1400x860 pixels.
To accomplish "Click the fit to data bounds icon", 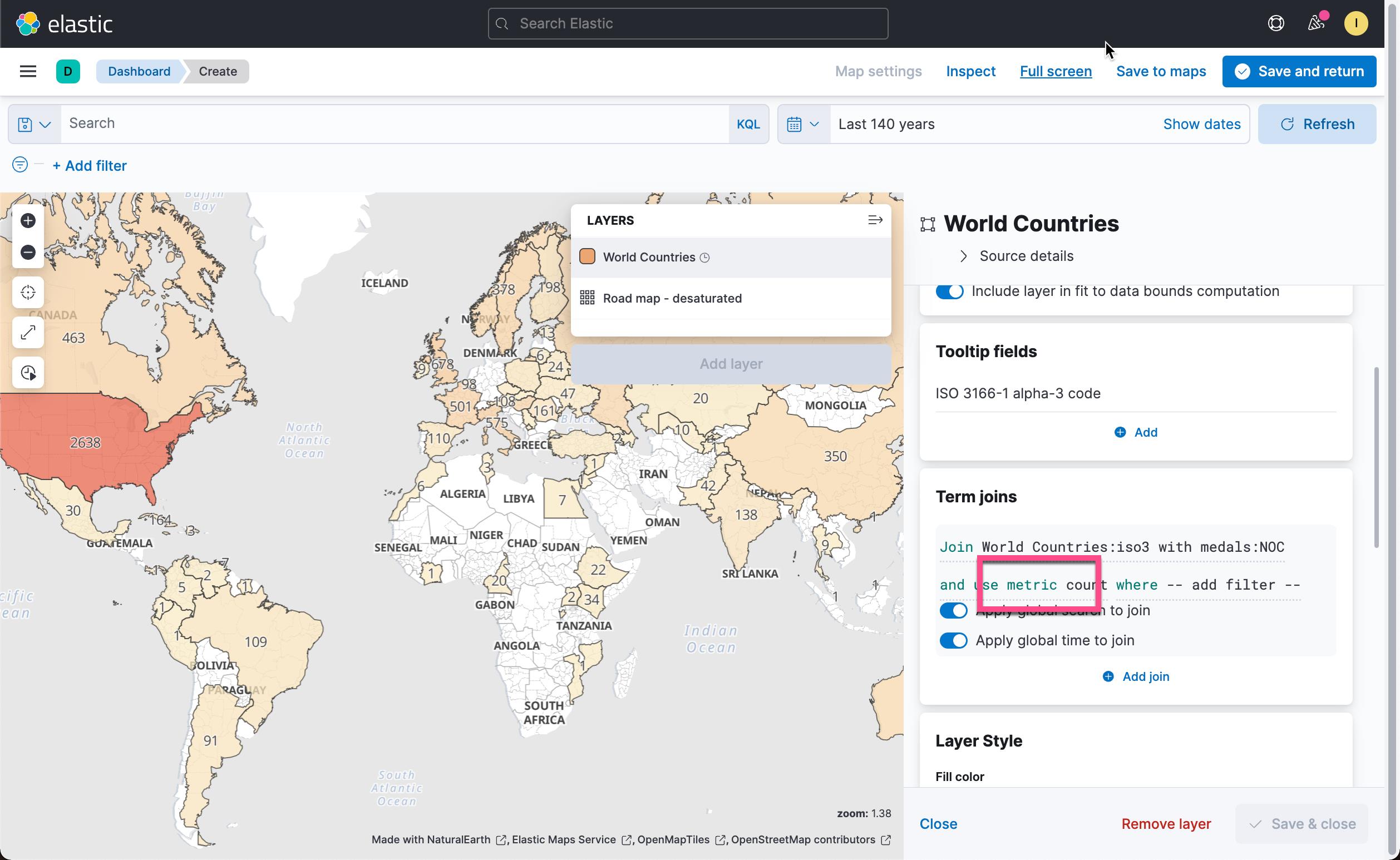I will [x=28, y=293].
